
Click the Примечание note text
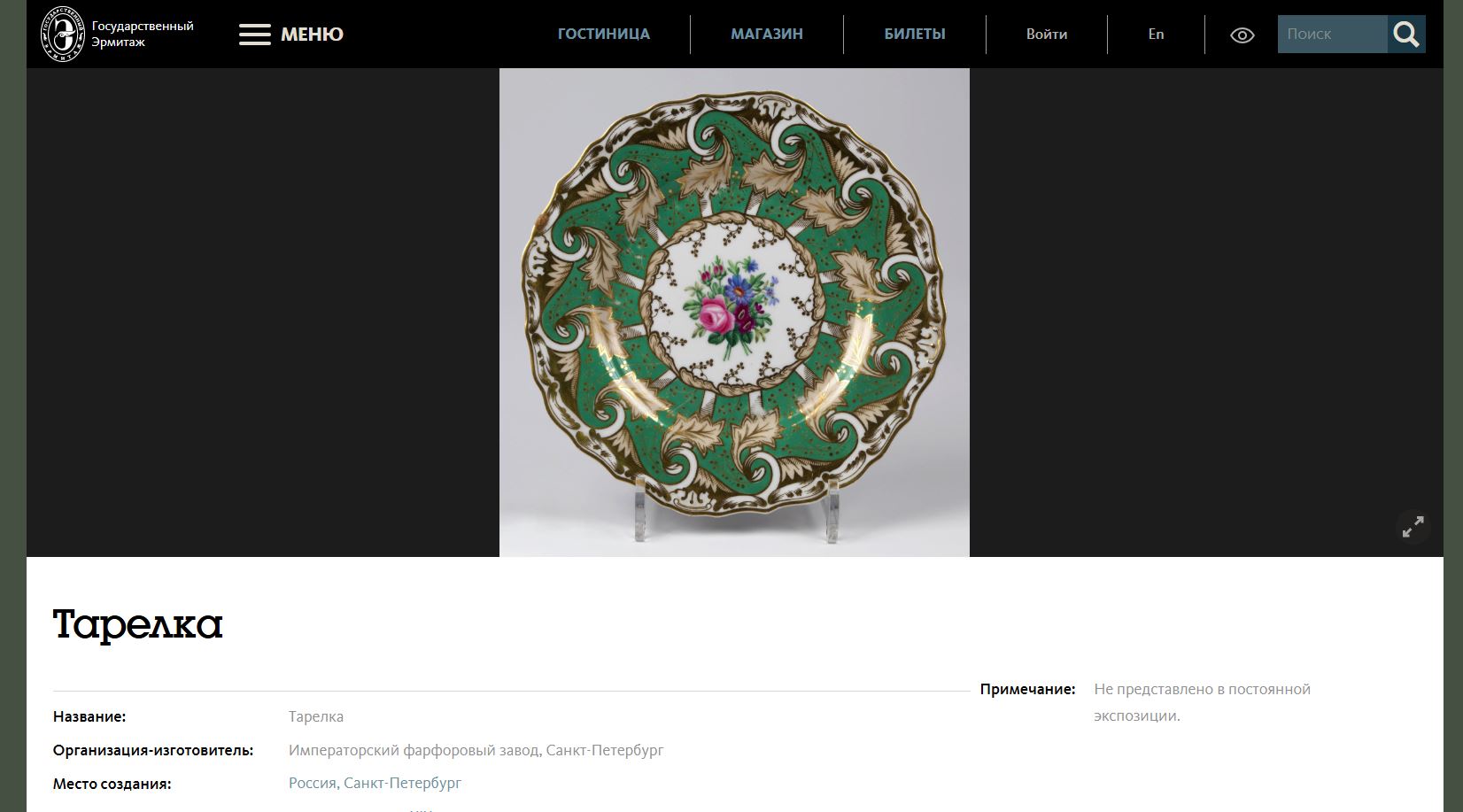click(x=1201, y=702)
